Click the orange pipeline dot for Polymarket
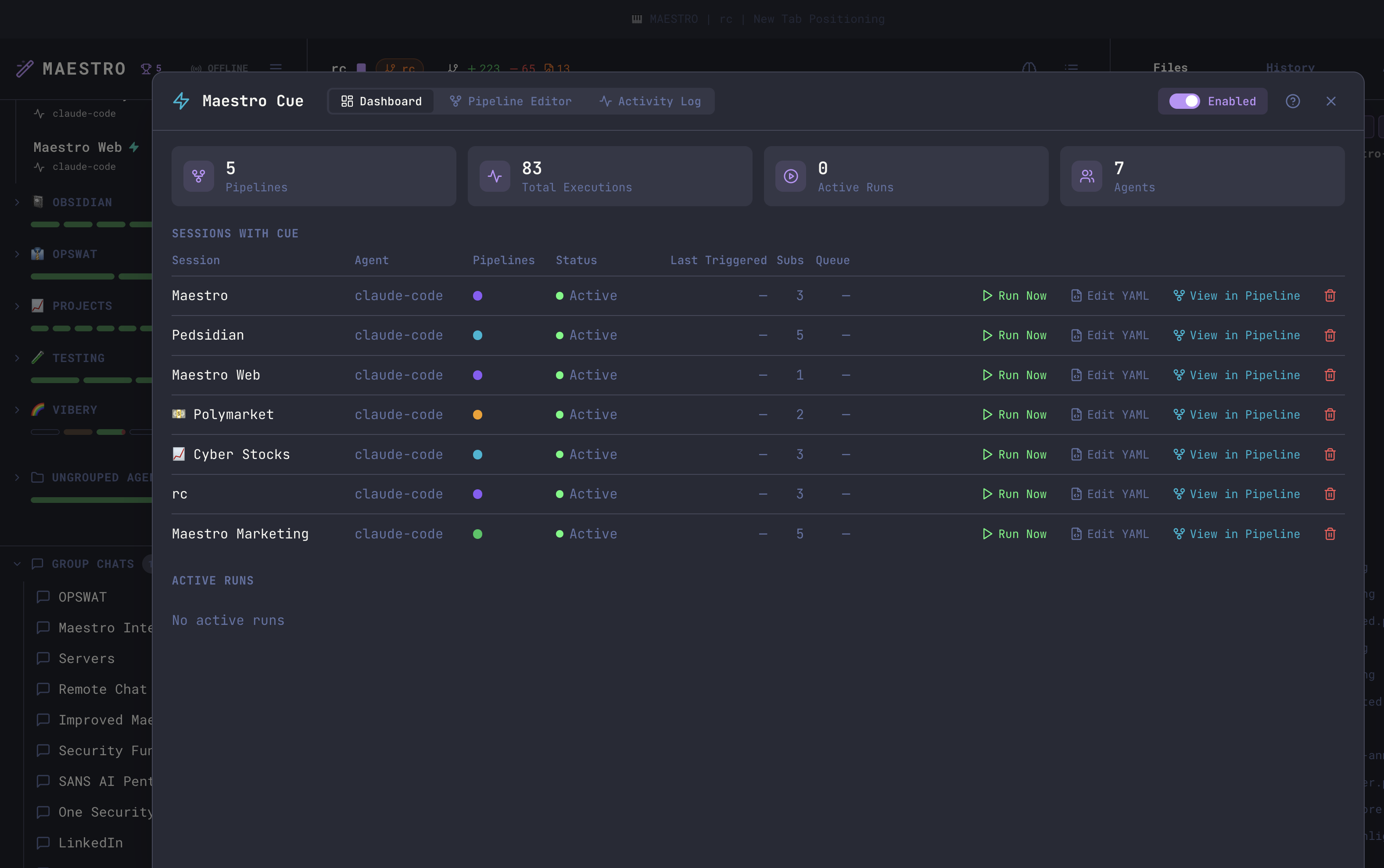The width and height of the screenshot is (1384, 868). [x=477, y=415]
